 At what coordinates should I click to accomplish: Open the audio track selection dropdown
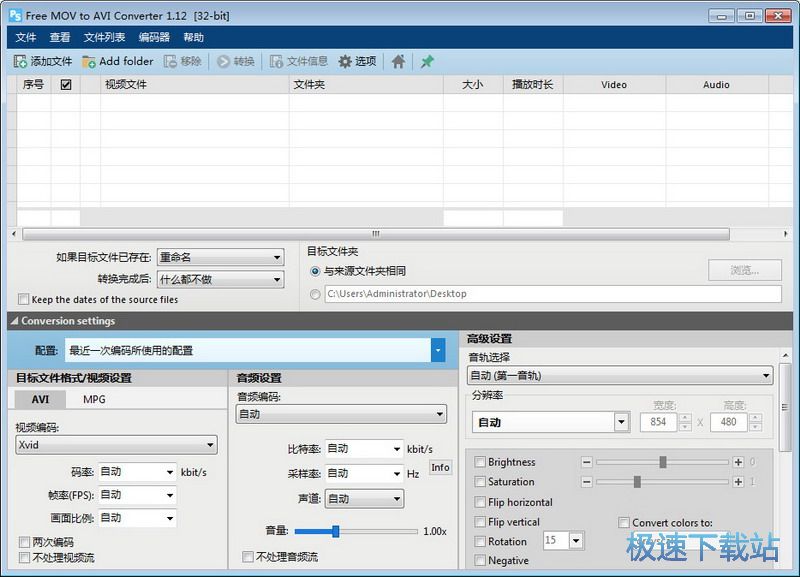(766, 376)
